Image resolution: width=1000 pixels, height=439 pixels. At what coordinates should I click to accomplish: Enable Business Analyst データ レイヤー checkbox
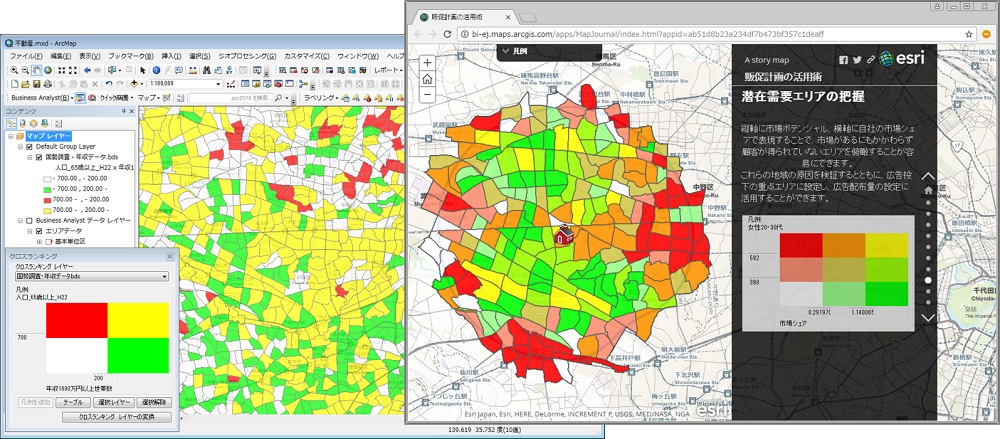click(x=28, y=220)
